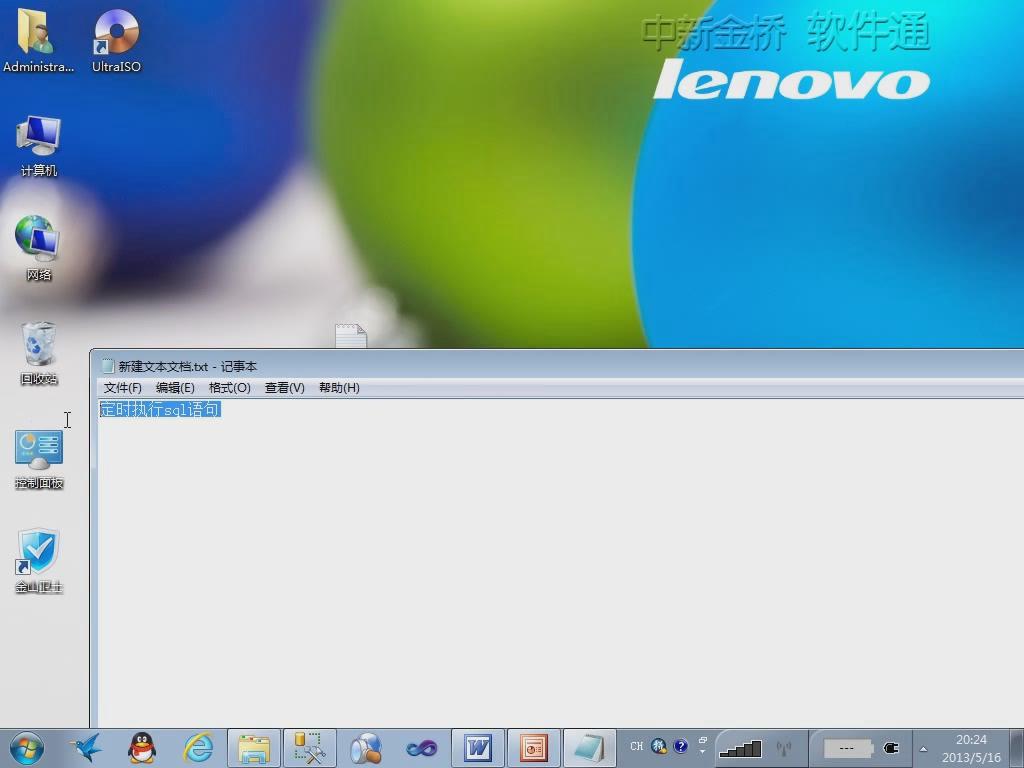This screenshot has height=768, width=1024.
Task: Open the 格式(O) menu in Notepad
Action: (229, 388)
